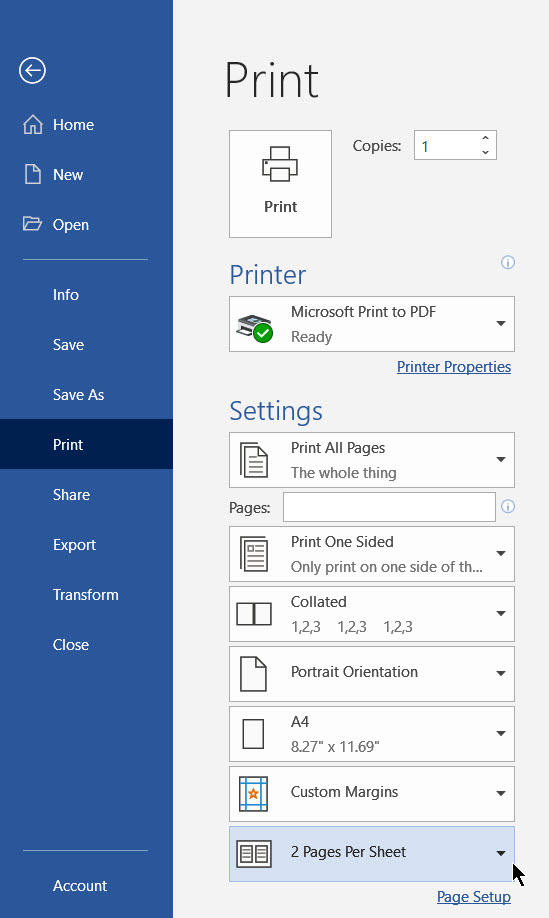Click the back arrow circle icon
This screenshot has width=549, height=918.
click(x=32, y=71)
